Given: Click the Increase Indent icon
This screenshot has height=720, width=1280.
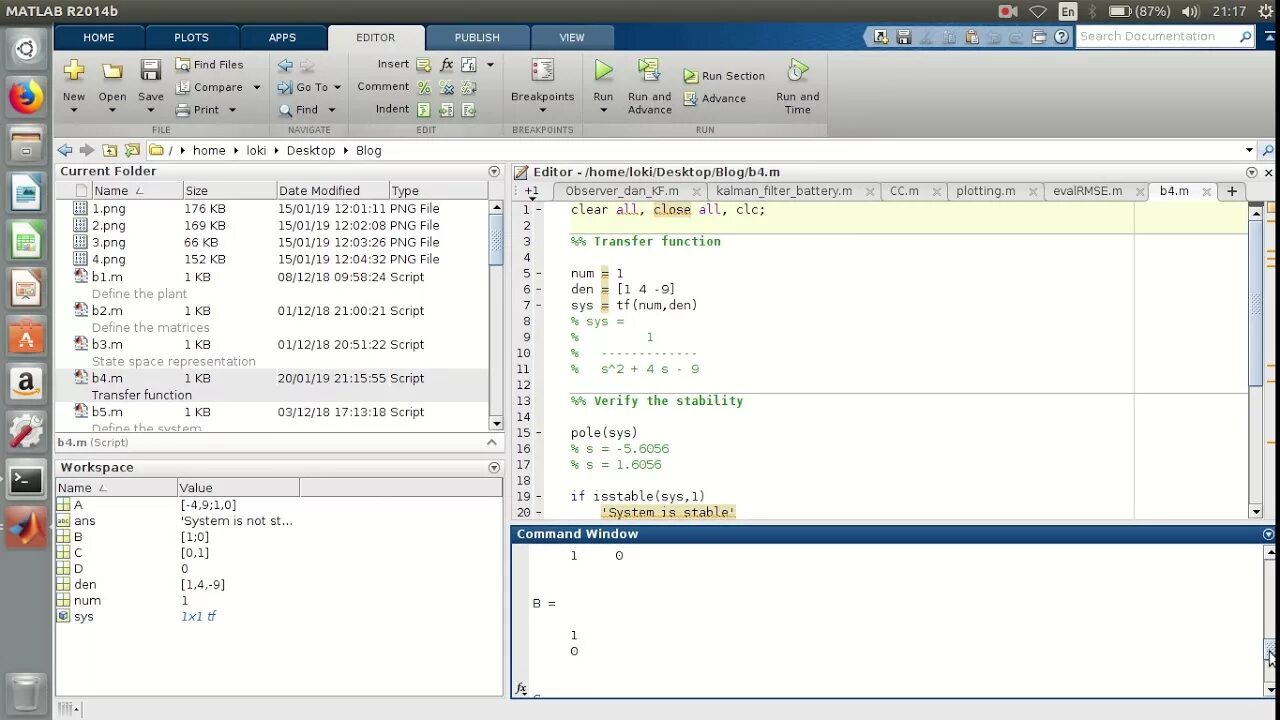Looking at the screenshot, I should coord(446,110).
